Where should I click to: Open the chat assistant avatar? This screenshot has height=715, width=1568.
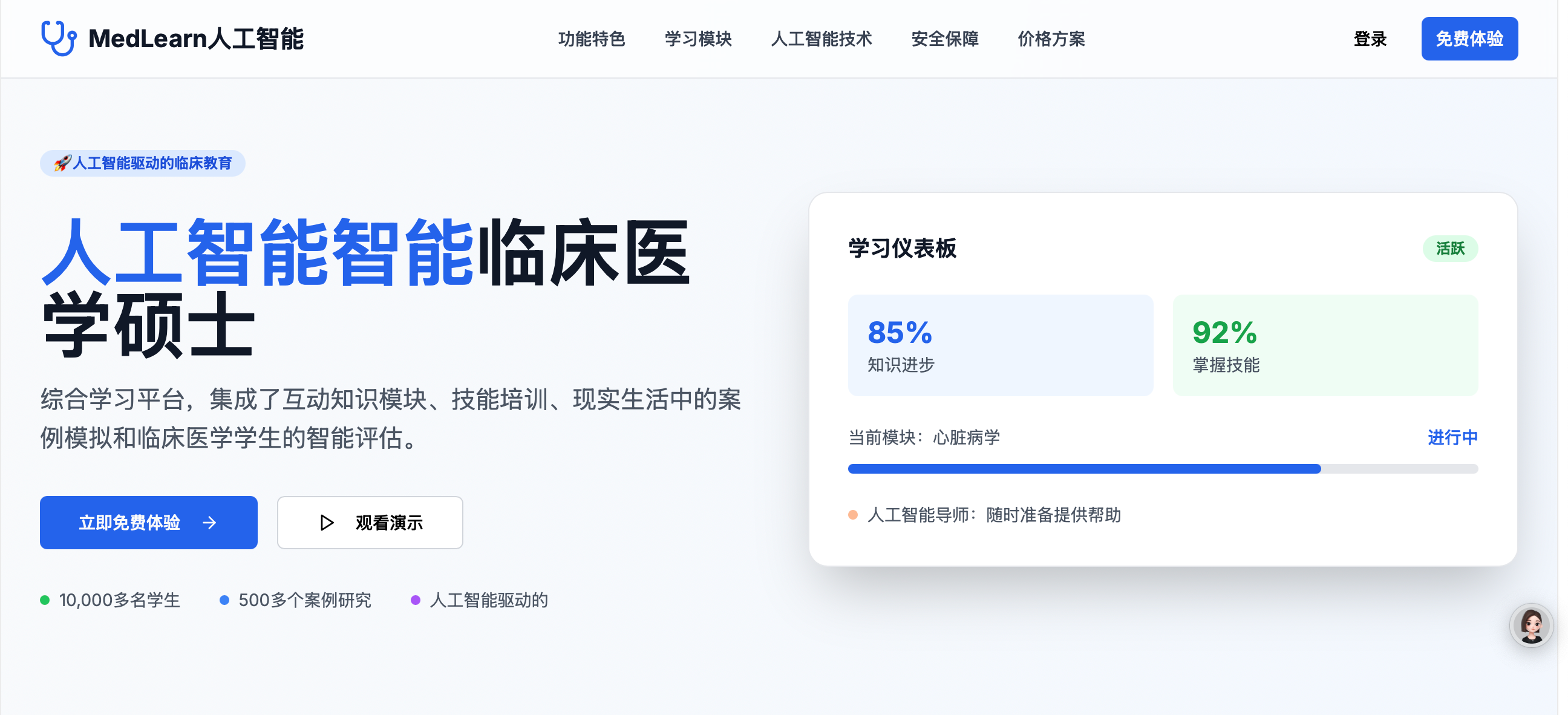1531,625
